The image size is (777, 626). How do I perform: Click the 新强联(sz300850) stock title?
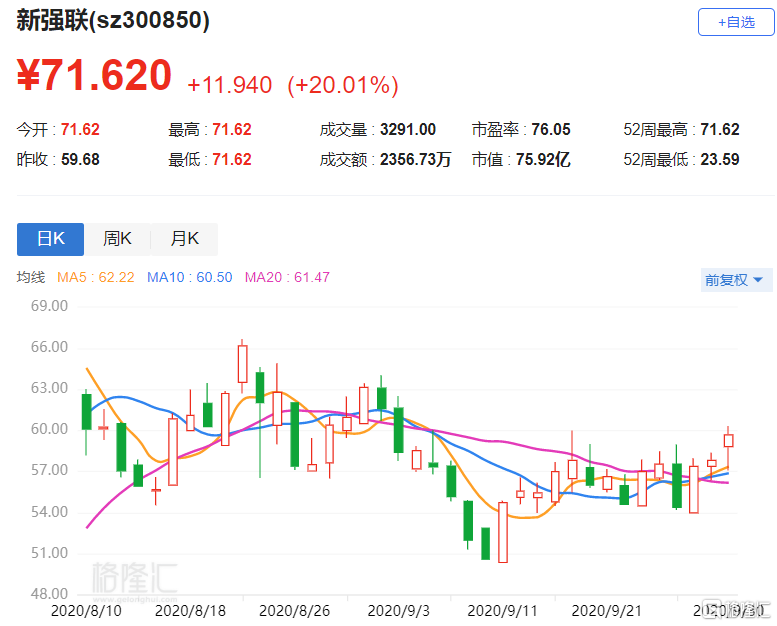coord(113,22)
